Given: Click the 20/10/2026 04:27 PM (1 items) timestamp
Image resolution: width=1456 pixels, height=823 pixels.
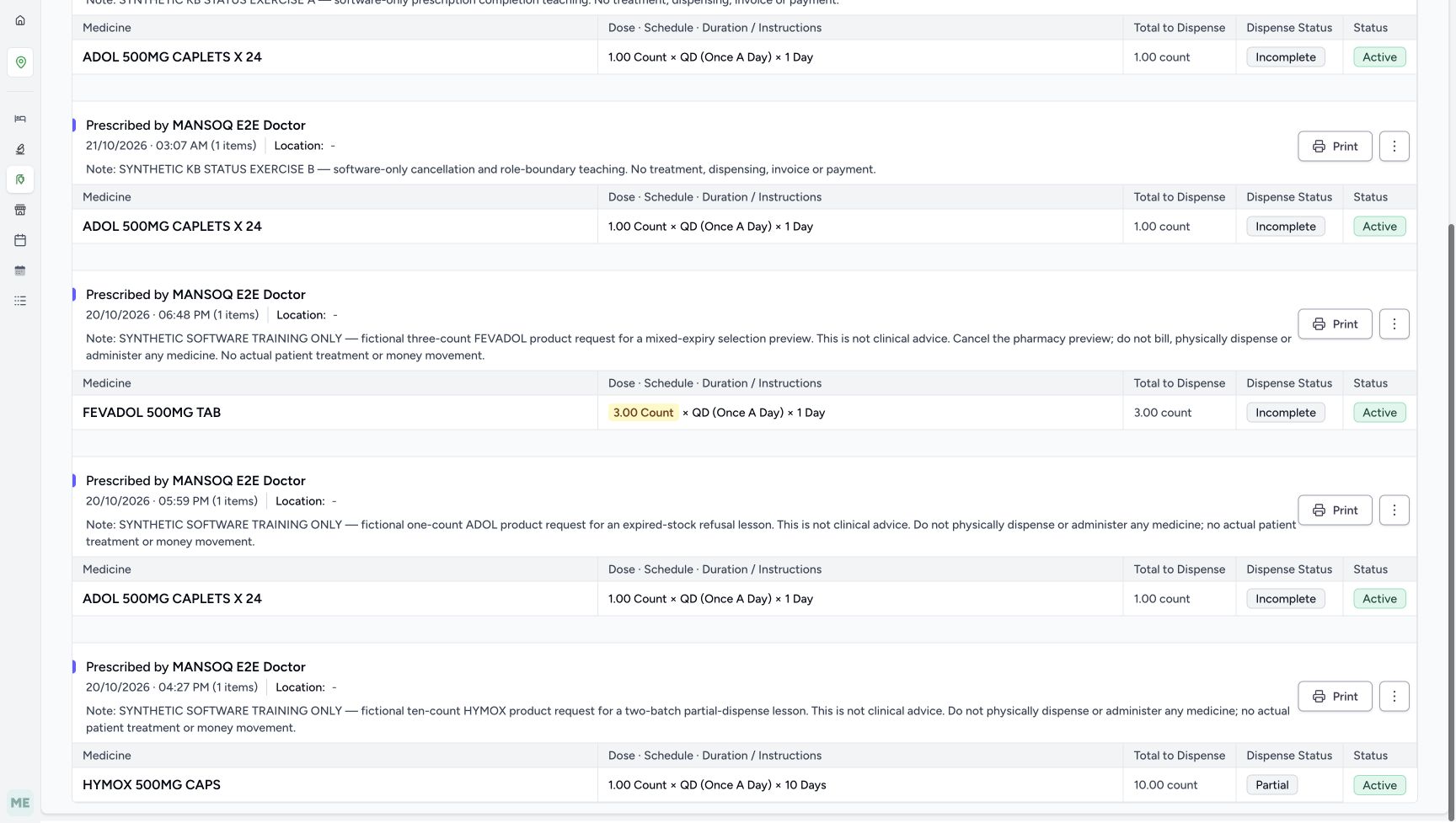Looking at the screenshot, I should [172, 687].
